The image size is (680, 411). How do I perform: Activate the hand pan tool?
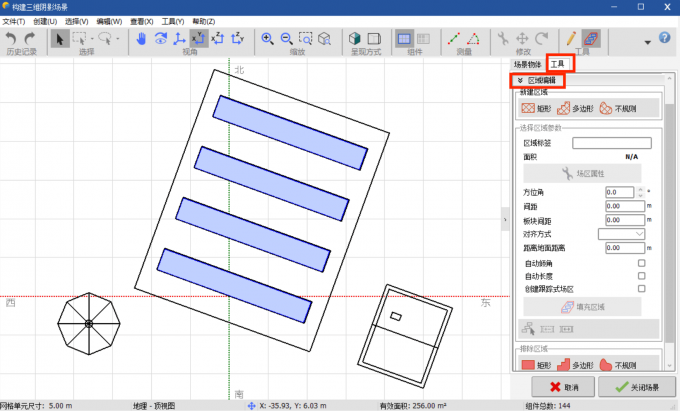(x=141, y=39)
